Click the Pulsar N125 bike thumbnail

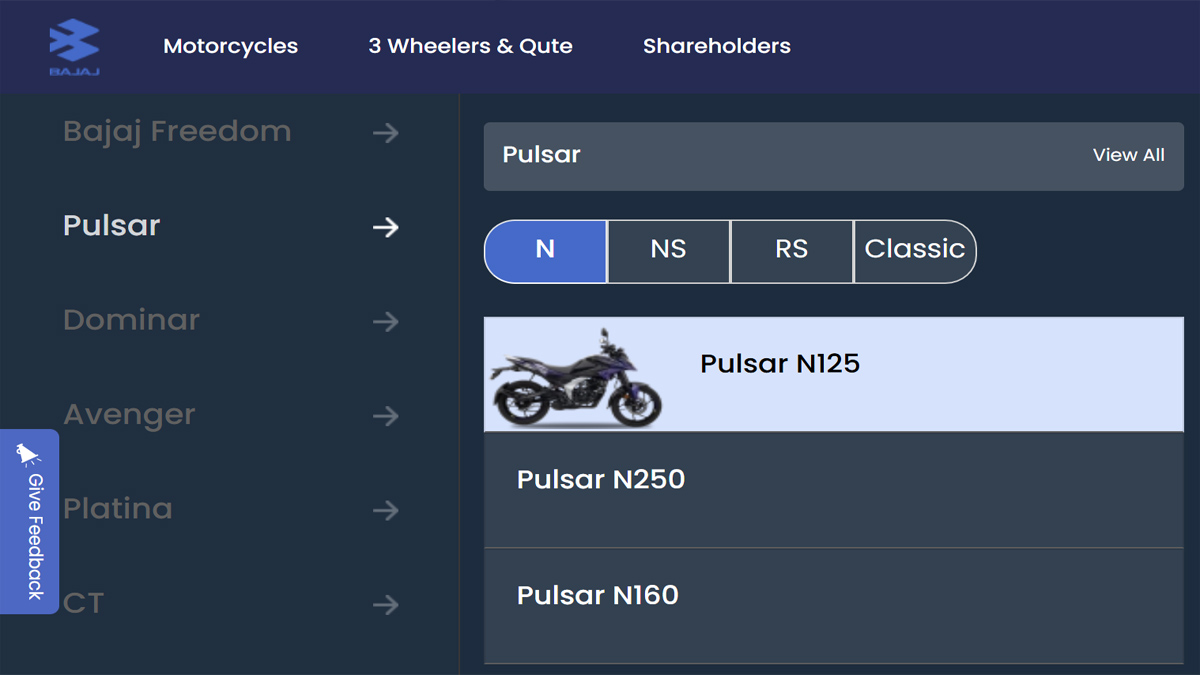click(x=577, y=375)
